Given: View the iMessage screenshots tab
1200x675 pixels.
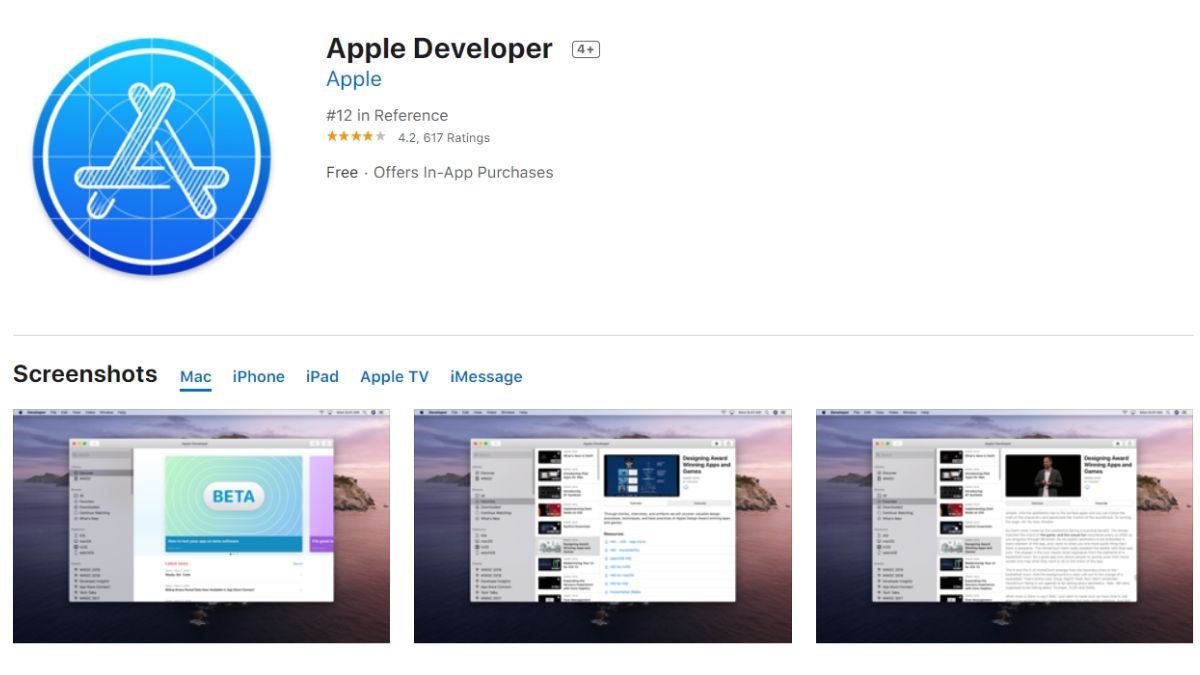Looking at the screenshot, I should tap(486, 377).
